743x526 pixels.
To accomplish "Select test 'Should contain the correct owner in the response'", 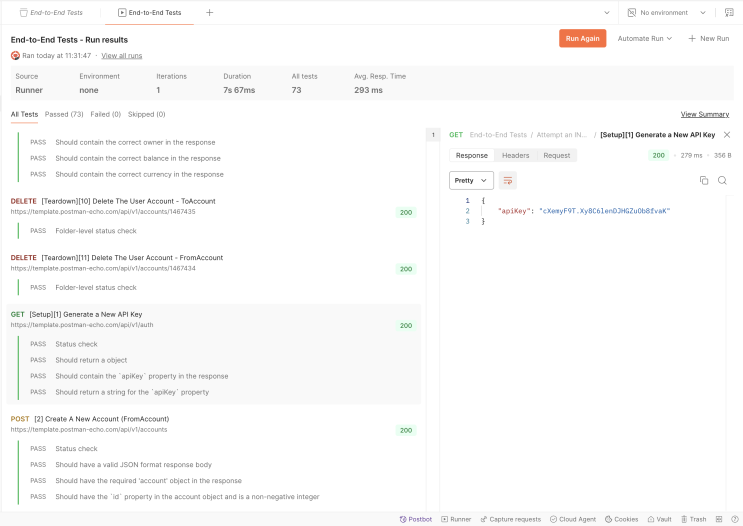I will (x=135, y=142).
